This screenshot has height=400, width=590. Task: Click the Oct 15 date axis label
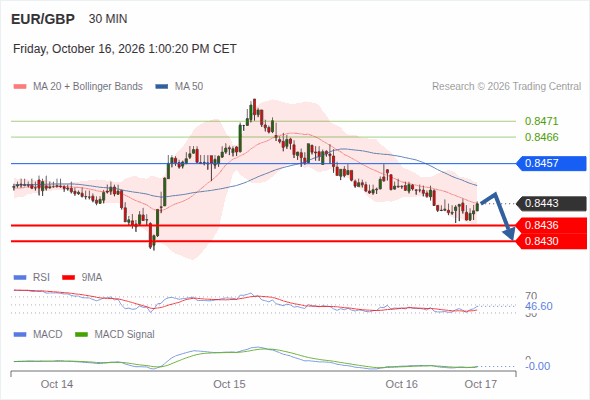(229, 384)
